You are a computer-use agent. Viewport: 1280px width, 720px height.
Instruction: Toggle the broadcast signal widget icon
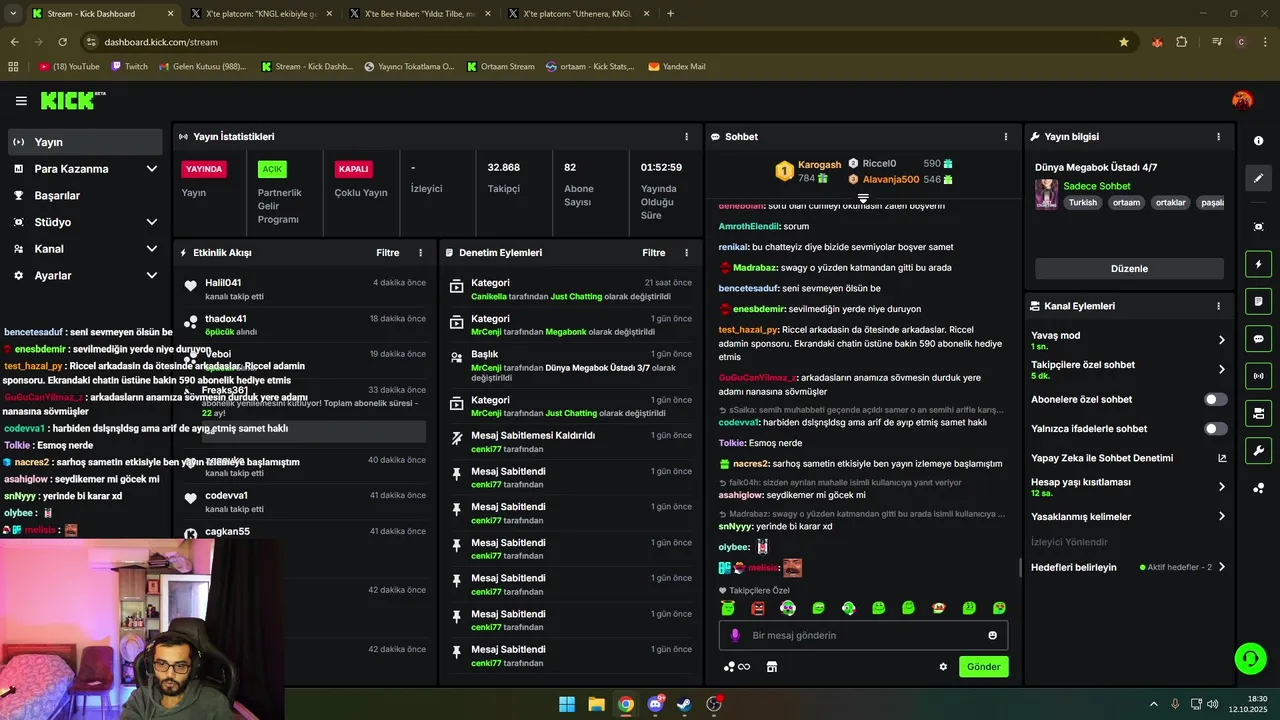tap(1258, 376)
